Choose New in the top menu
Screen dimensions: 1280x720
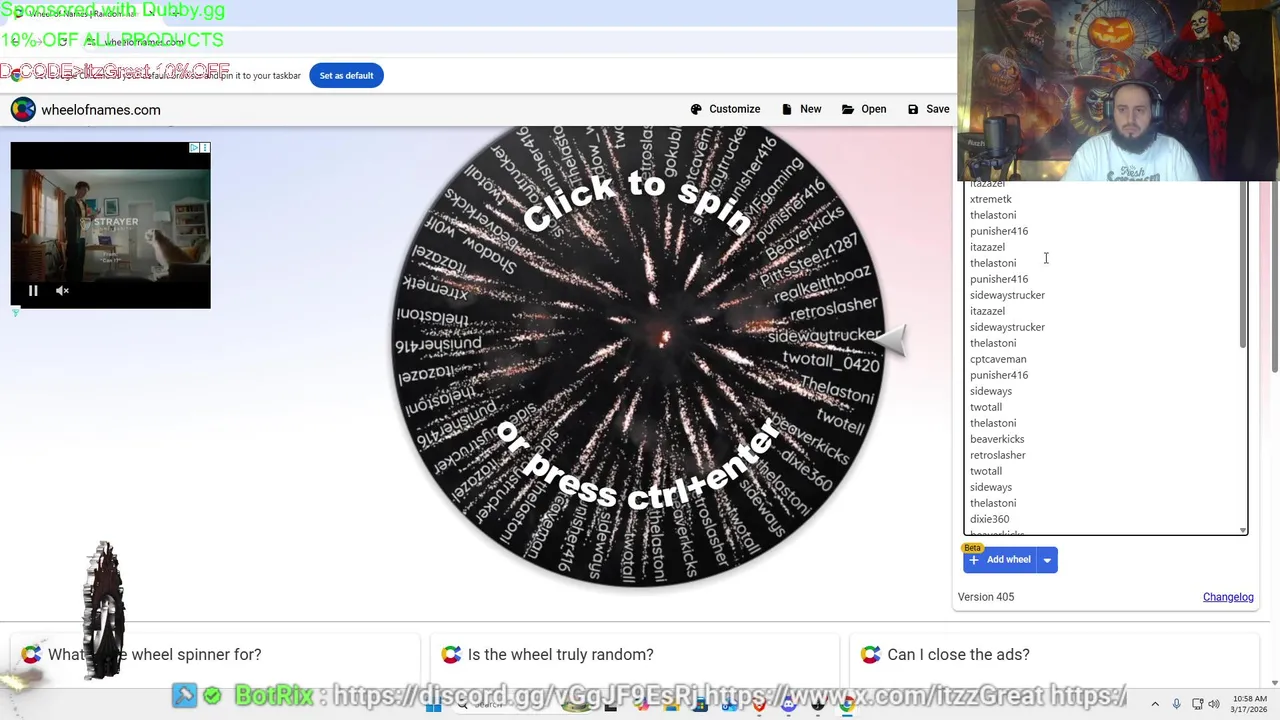802,109
